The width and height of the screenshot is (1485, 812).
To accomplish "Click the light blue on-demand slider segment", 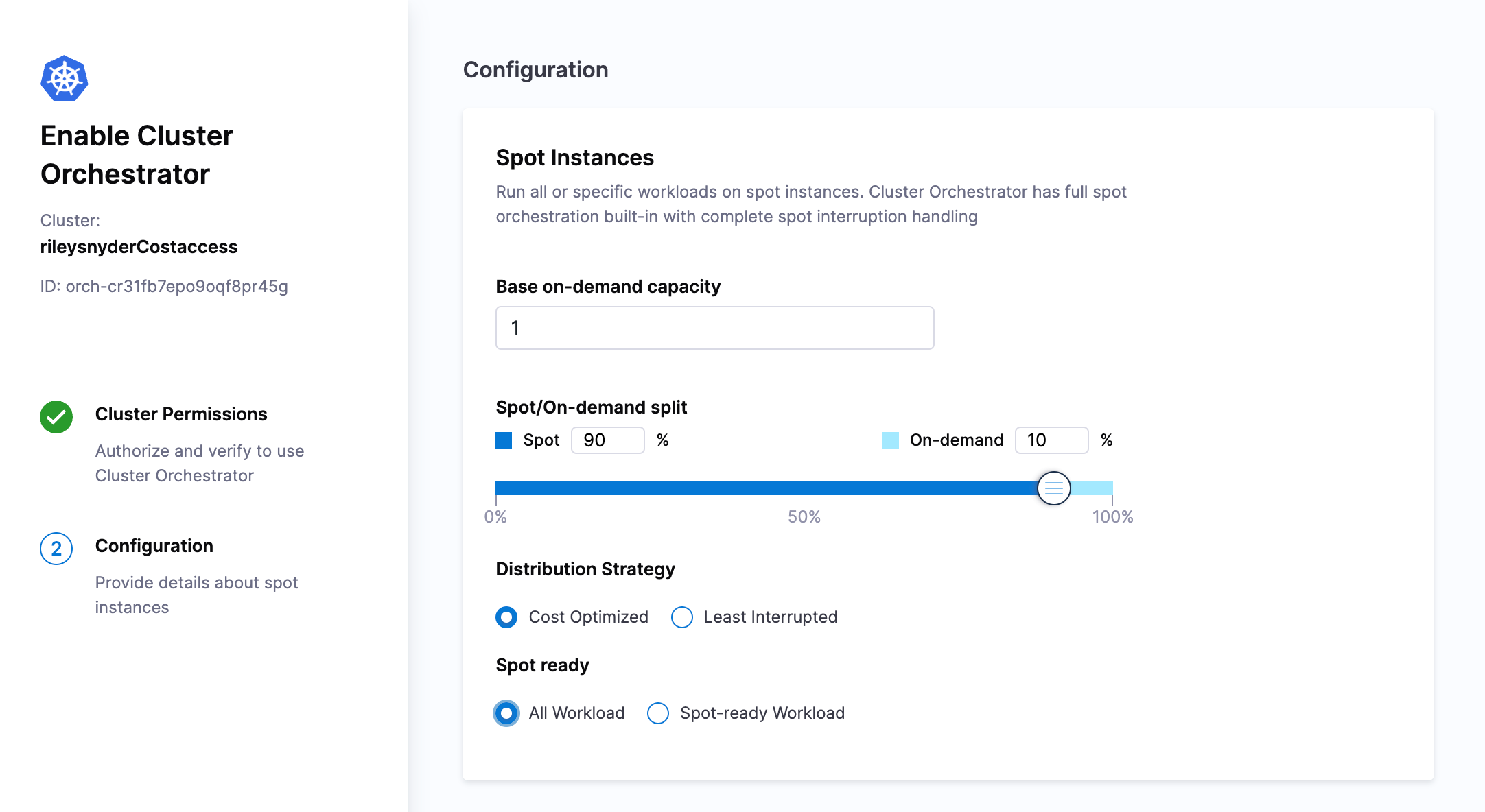I will click(1092, 488).
